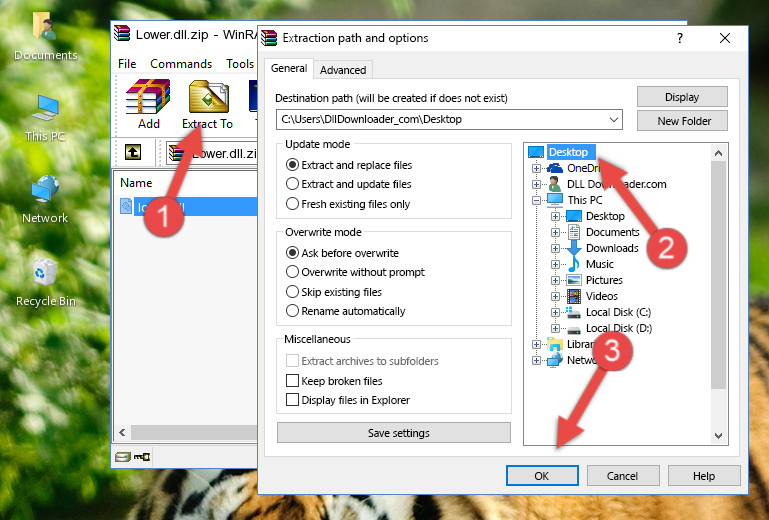769x520 pixels.
Task: Click the key password icon in WinRAR status bar
Action: (142, 457)
